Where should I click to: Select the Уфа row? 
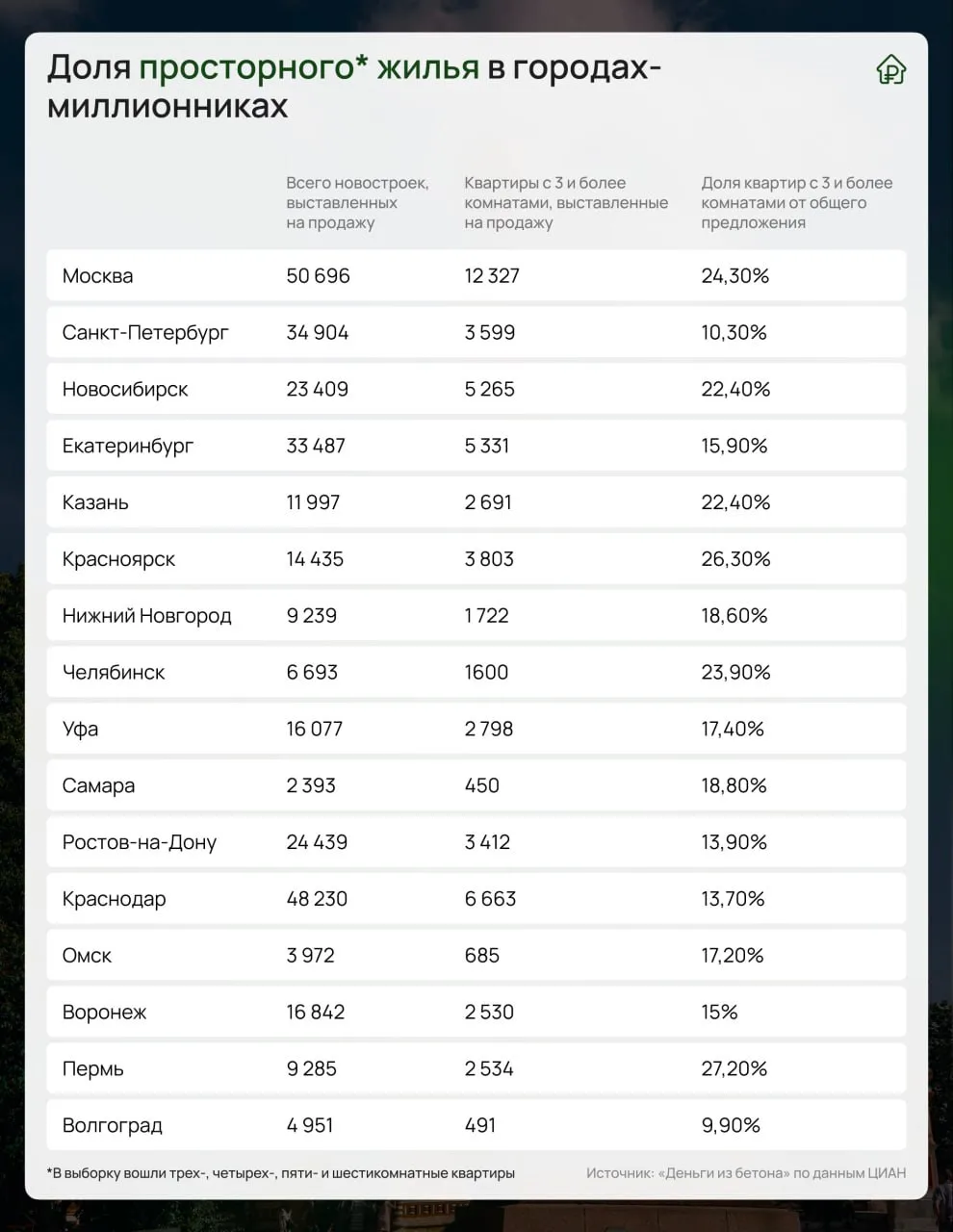point(476,730)
